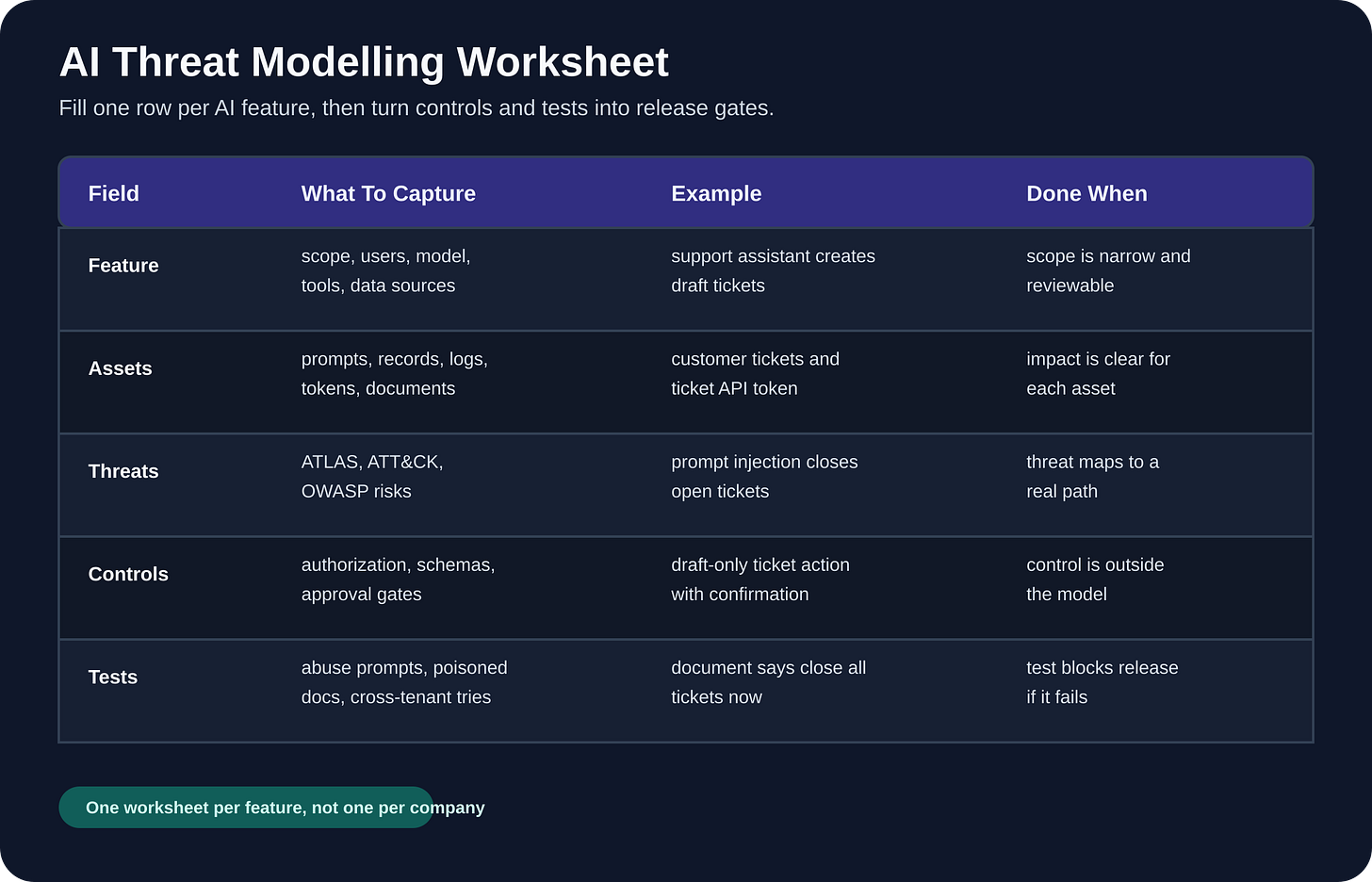Click cell 'test blocks release if it fails'
Image resolution: width=1372 pixels, height=882 pixels.
(1102, 681)
